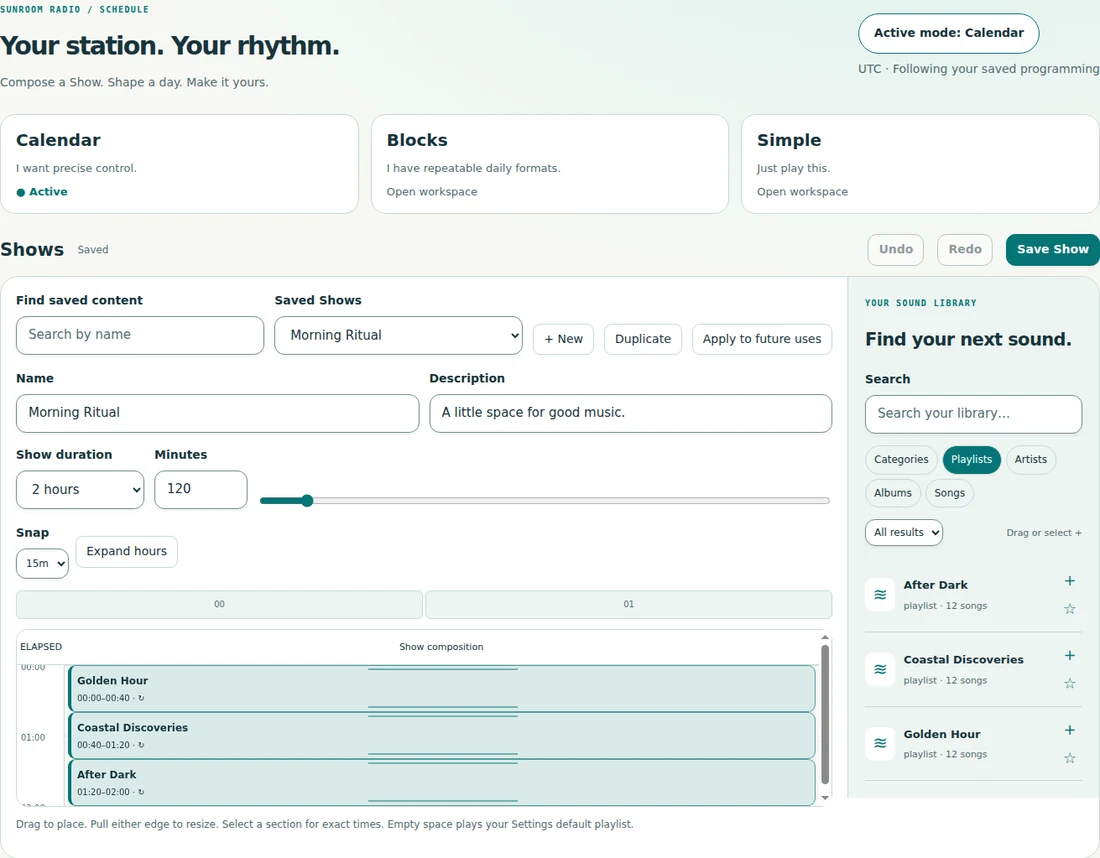Select the Playlists filter tab

tap(971, 460)
